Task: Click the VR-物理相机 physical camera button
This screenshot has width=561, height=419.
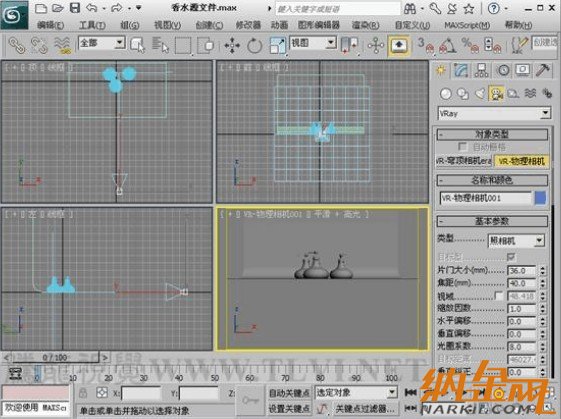Action: [522, 161]
